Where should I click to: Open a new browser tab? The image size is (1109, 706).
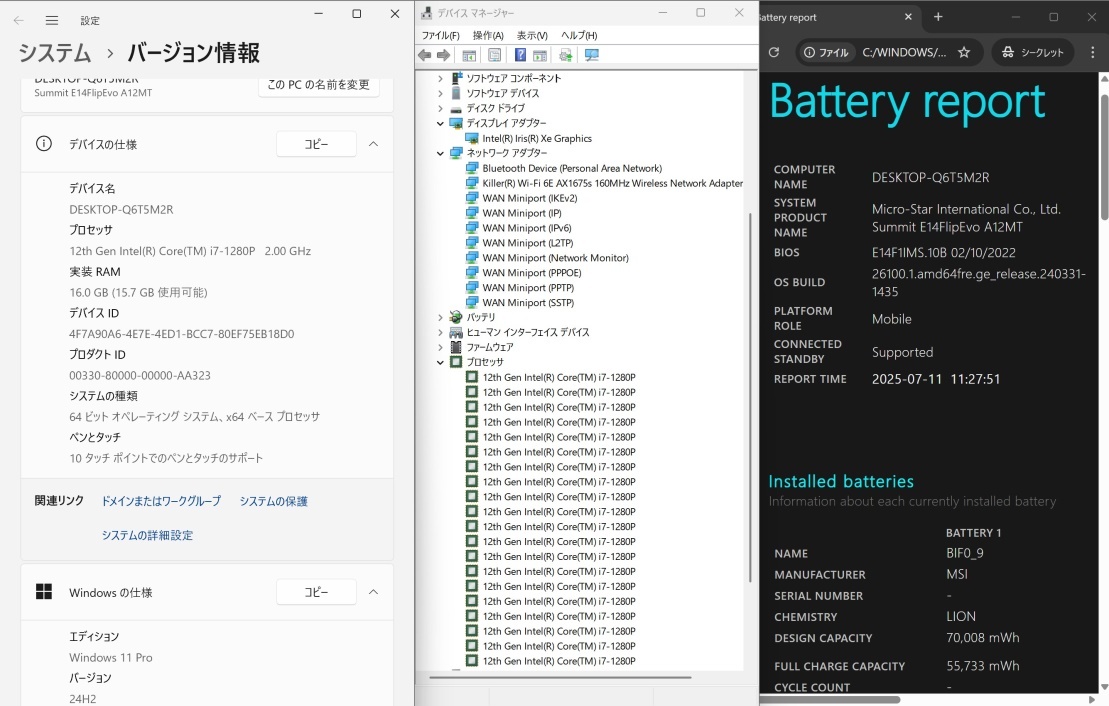pyautogui.click(x=938, y=17)
